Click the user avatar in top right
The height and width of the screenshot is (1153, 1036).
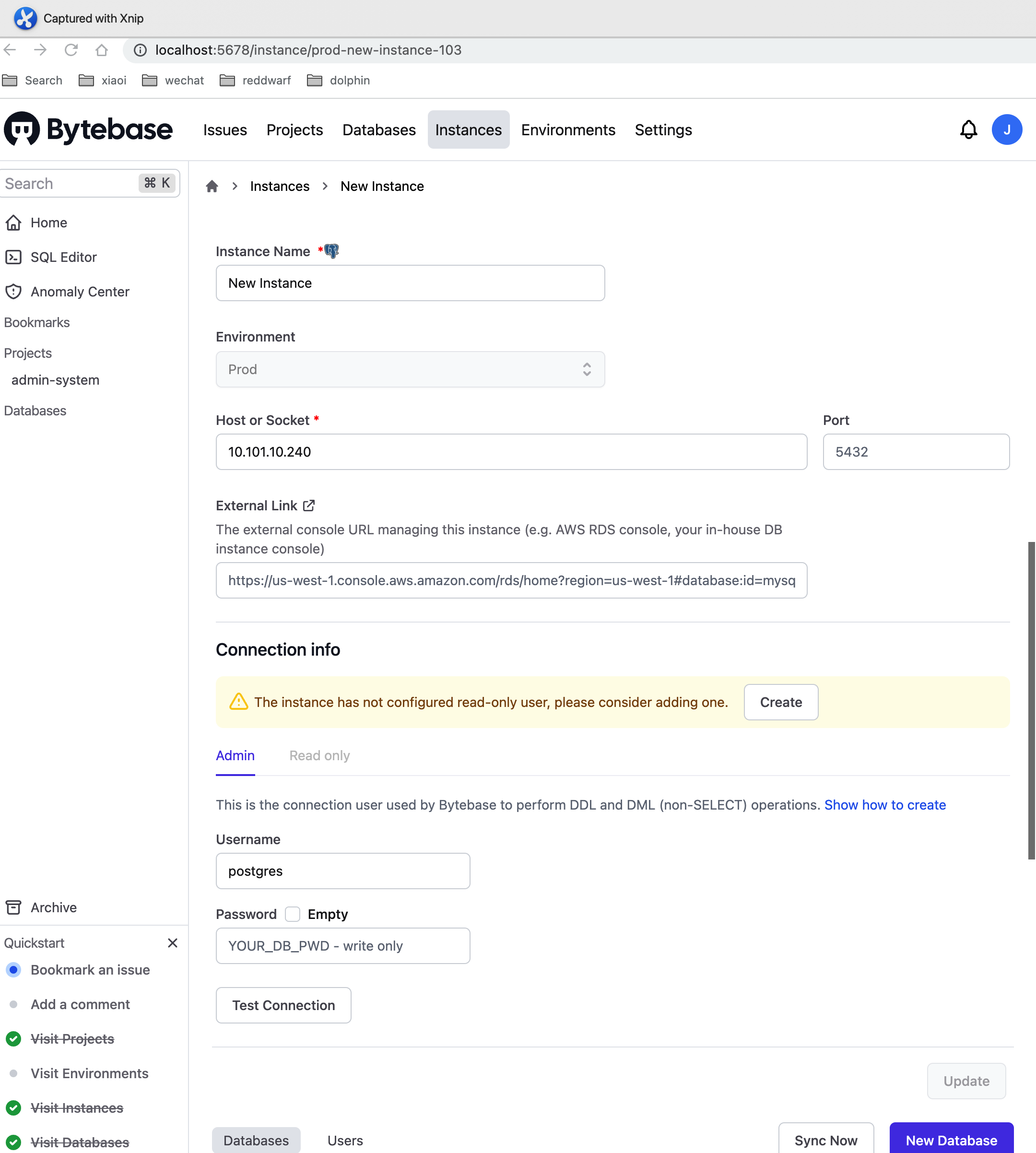pyautogui.click(x=1007, y=129)
